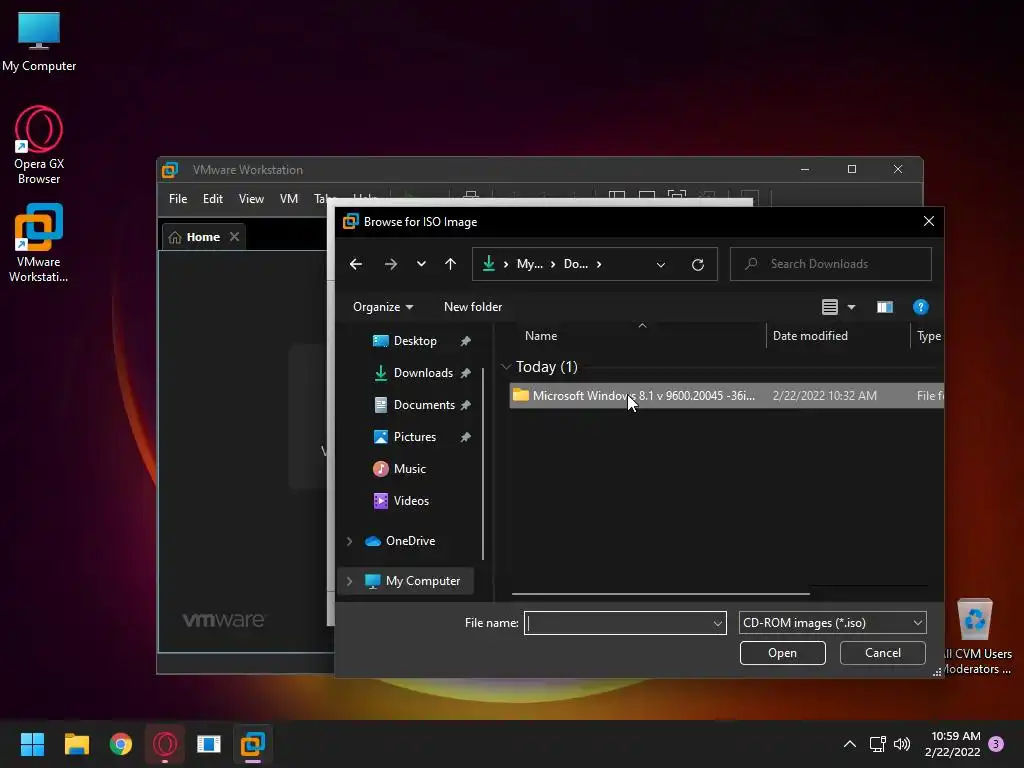Viewport: 1024px width, 768px height.
Task: Cancel the Browse for ISO Image dialog
Action: pyautogui.click(x=882, y=653)
